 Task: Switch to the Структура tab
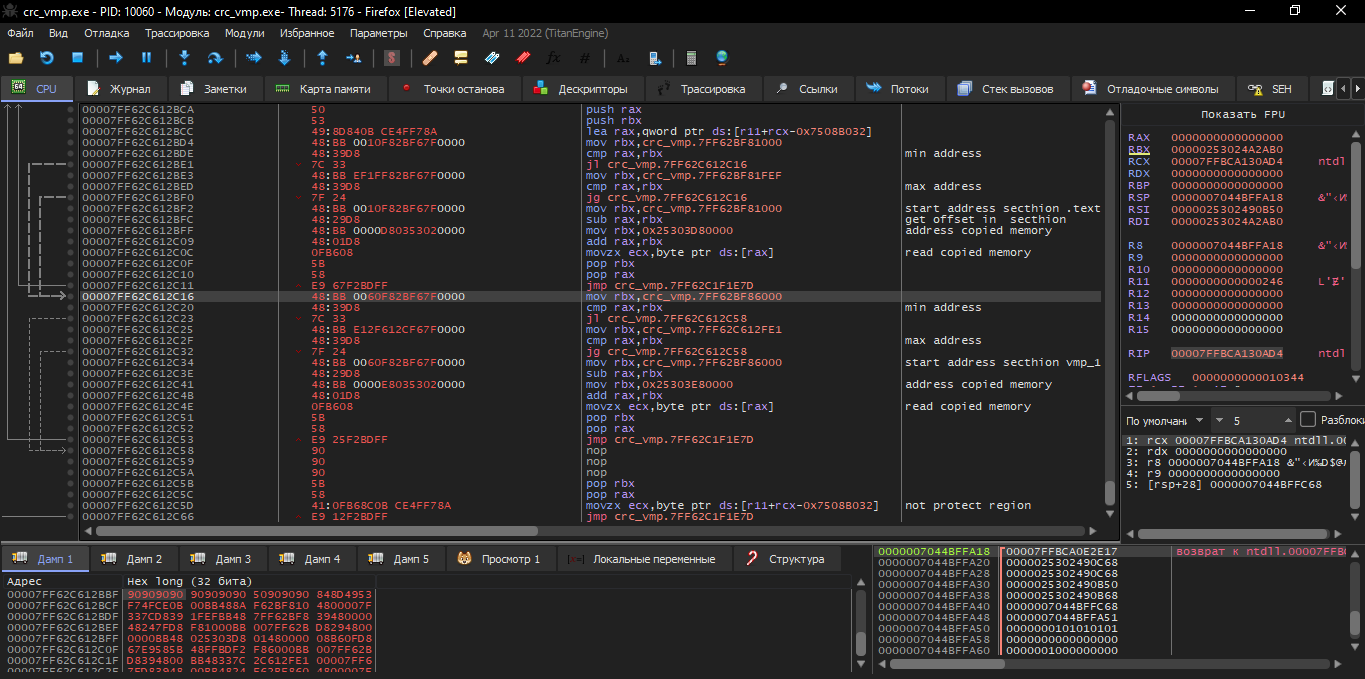(786, 559)
